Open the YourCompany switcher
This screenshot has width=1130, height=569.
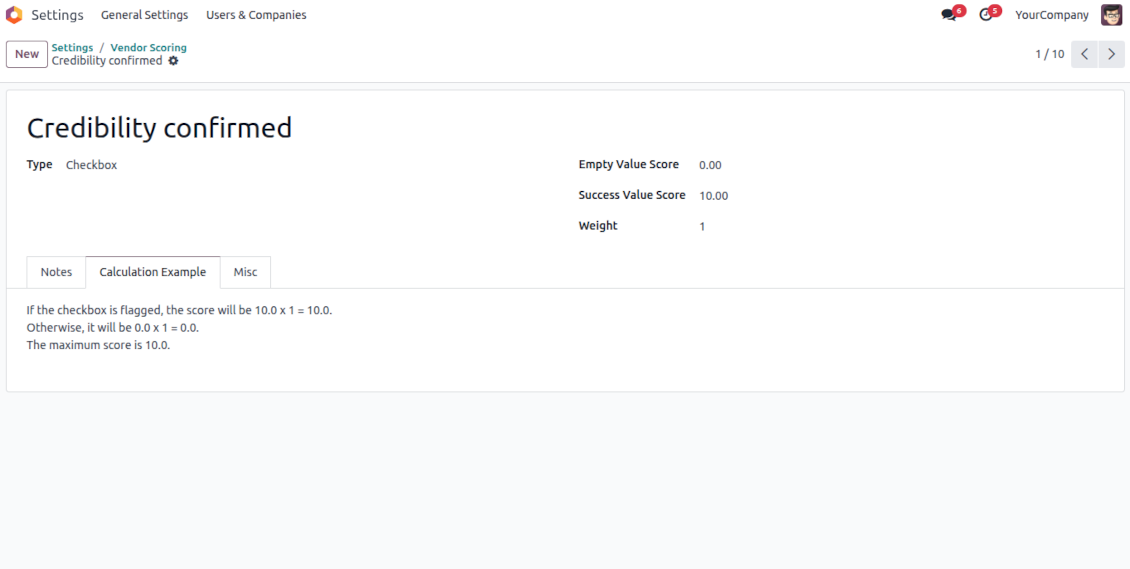[x=1051, y=15]
